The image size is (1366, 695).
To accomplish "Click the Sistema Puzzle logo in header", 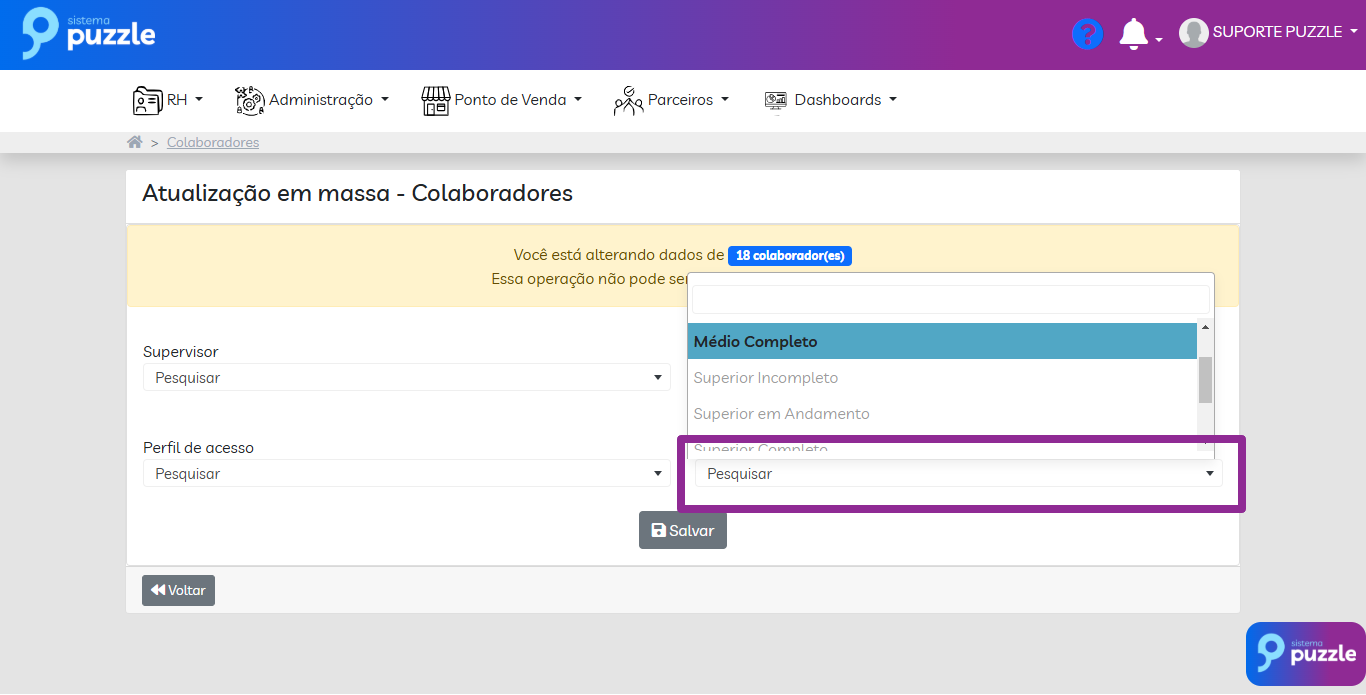I will pyautogui.click(x=89, y=33).
